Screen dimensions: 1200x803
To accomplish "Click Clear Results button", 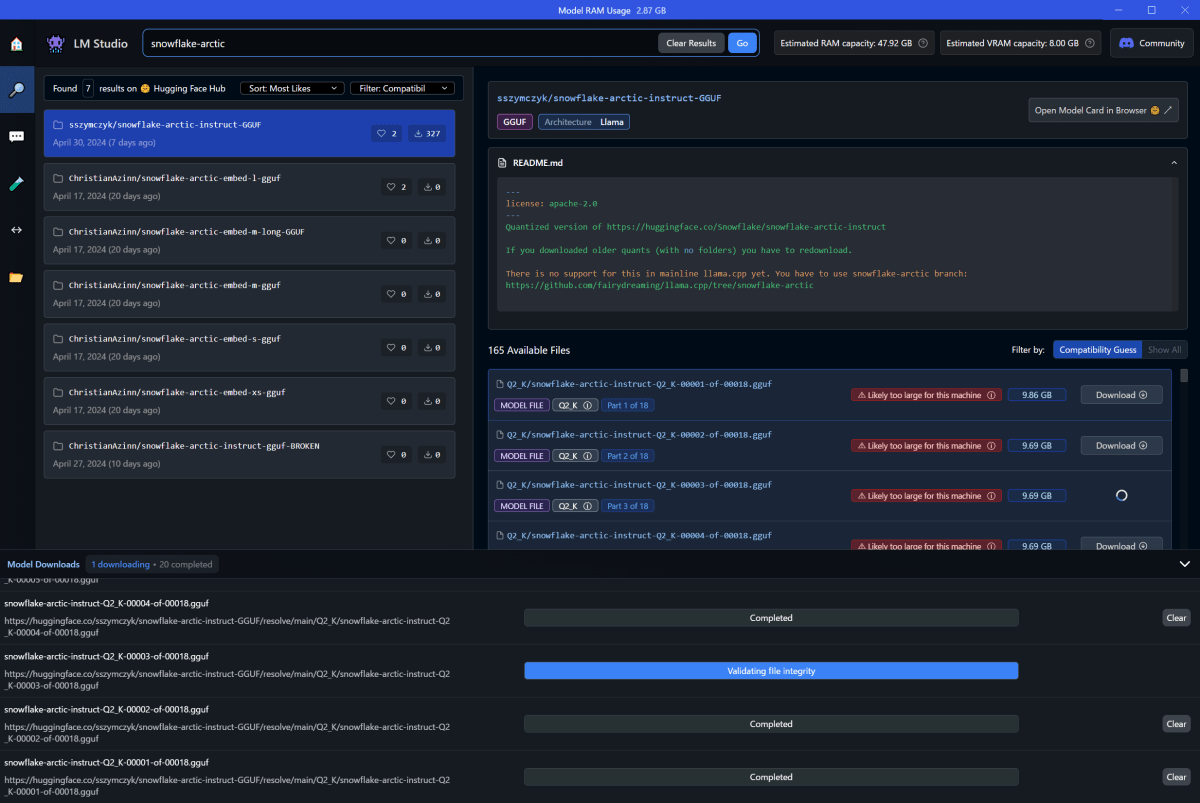I will pyautogui.click(x=691, y=43).
